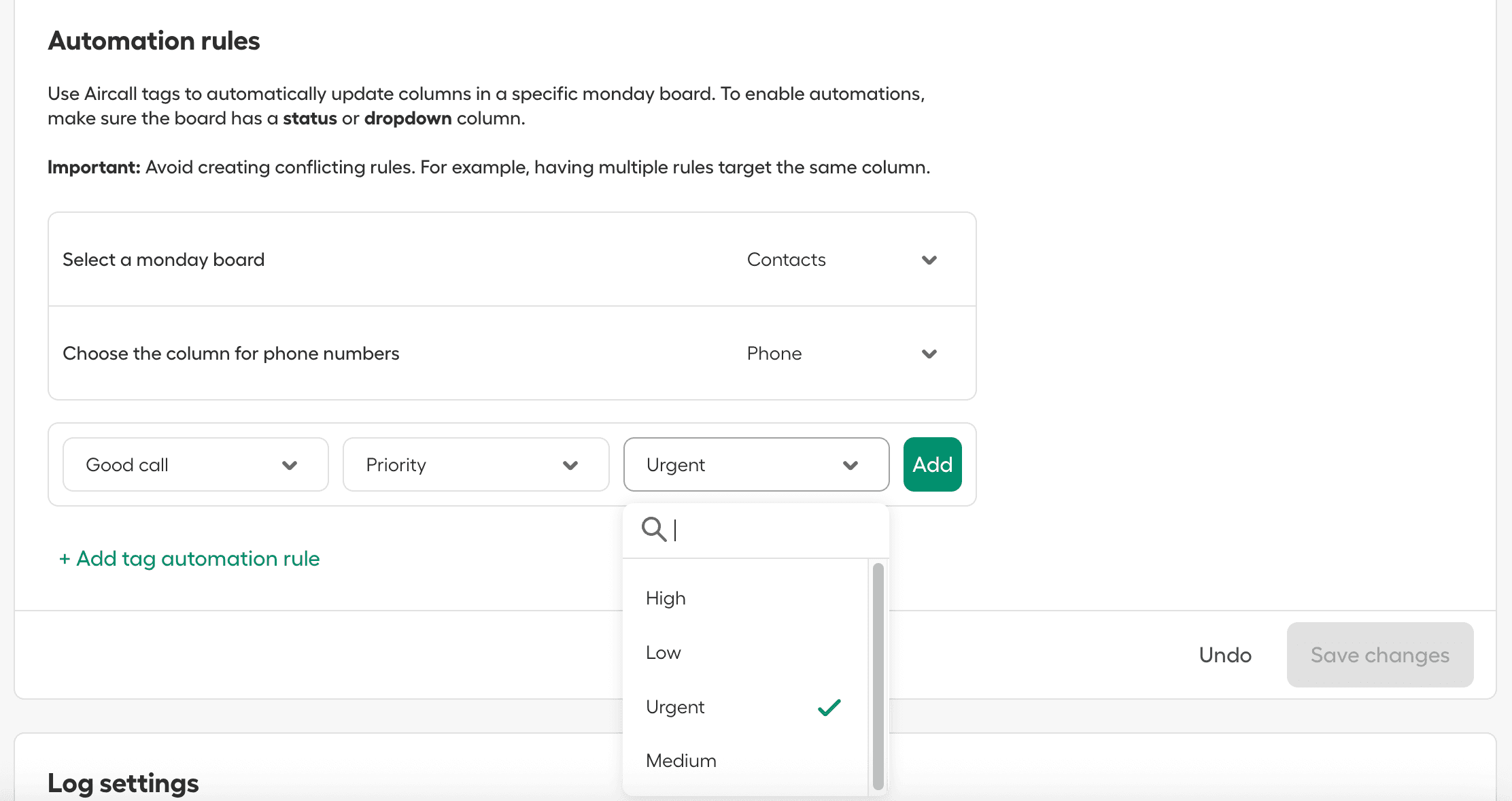Image resolution: width=1512 pixels, height=801 pixels.
Task: Select High from the options list
Action: [x=666, y=598]
